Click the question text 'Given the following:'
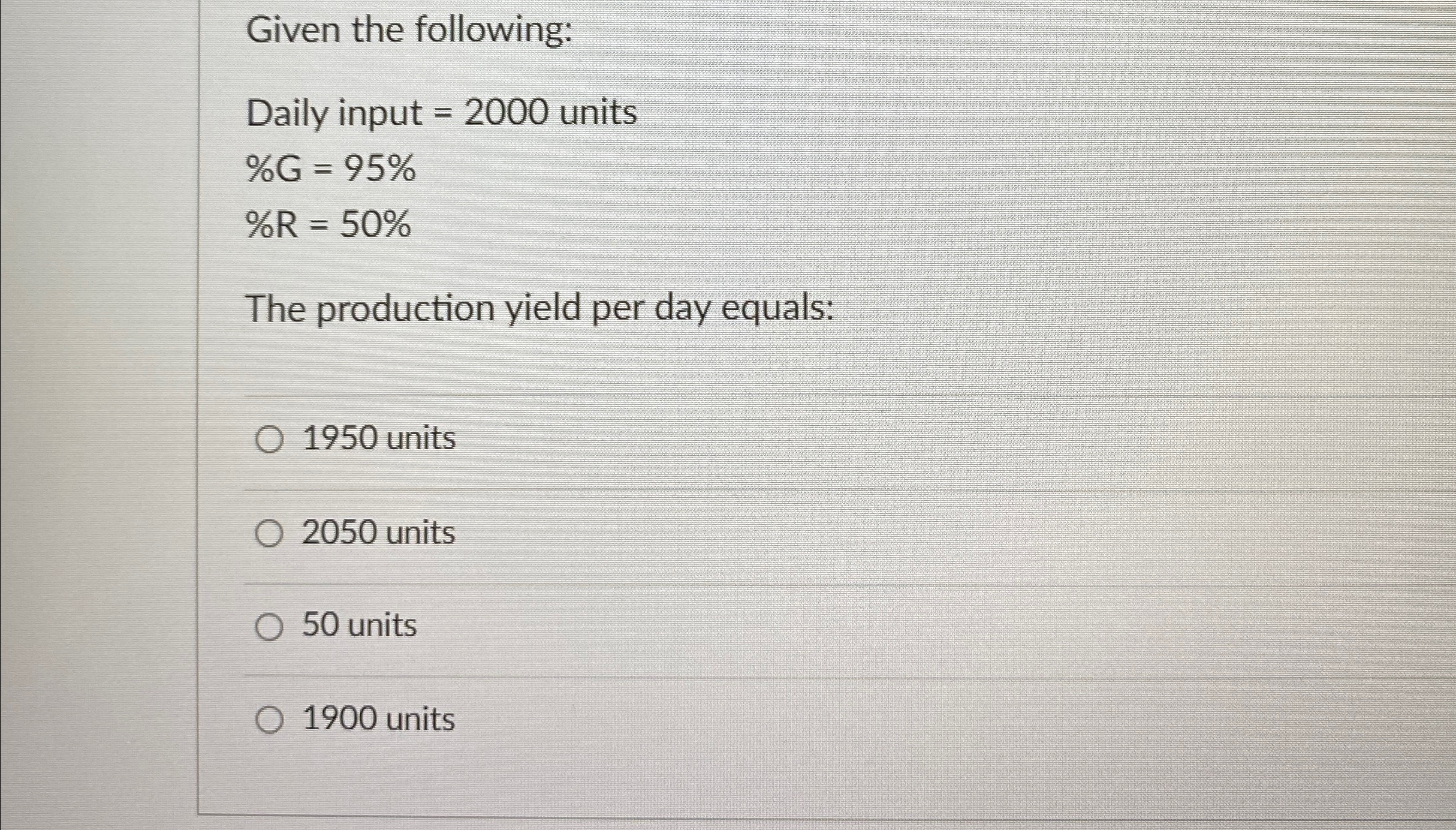The width and height of the screenshot is (1456, 830). point(411,29)
